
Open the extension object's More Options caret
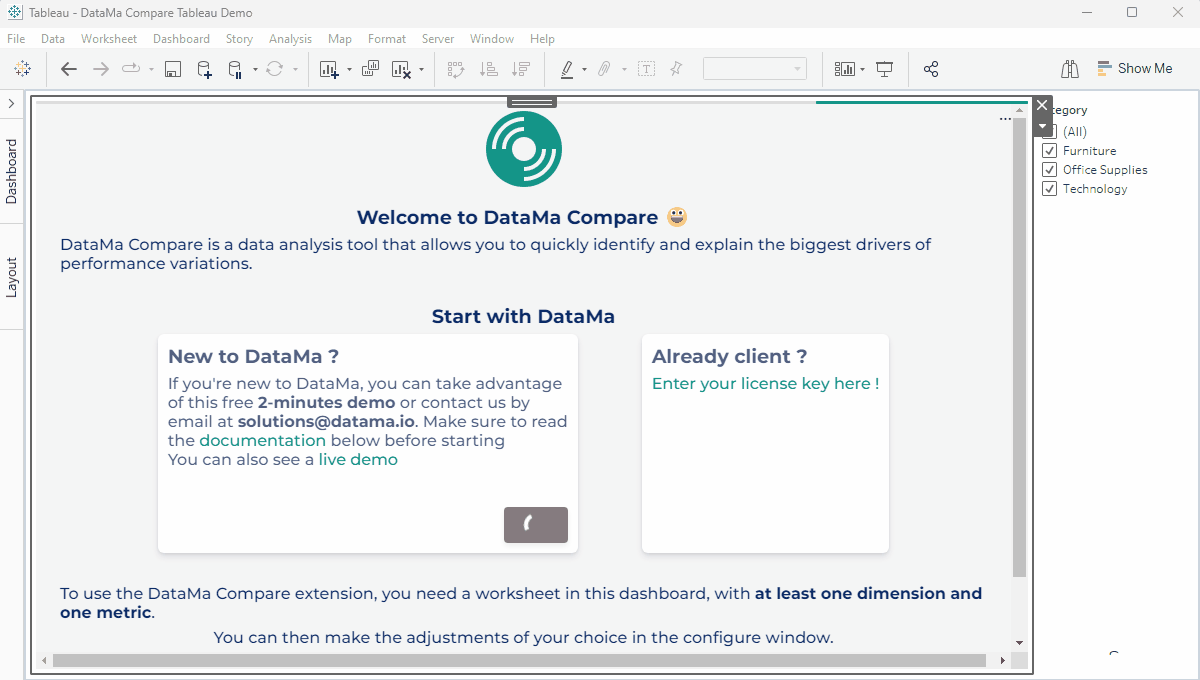1043,127
